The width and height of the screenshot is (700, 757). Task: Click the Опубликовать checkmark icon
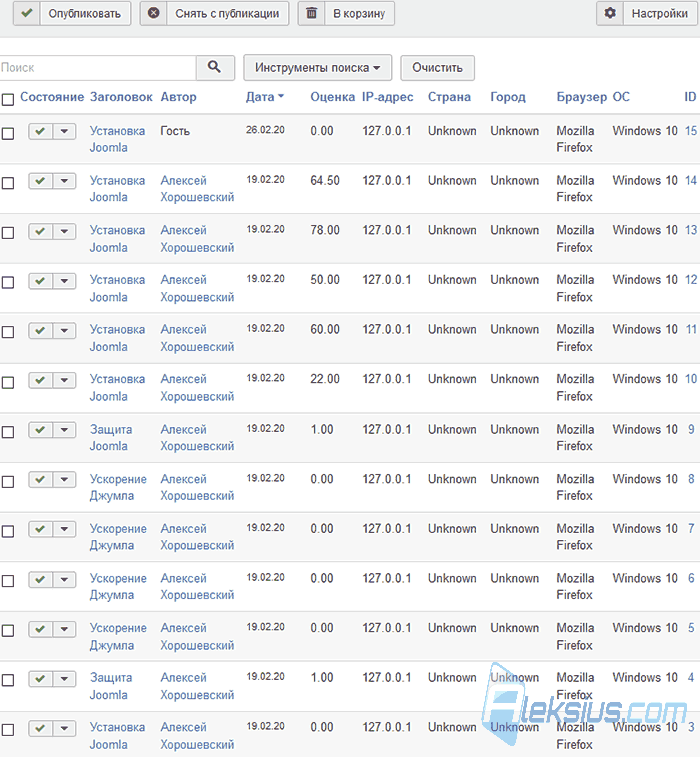(27, 13)
